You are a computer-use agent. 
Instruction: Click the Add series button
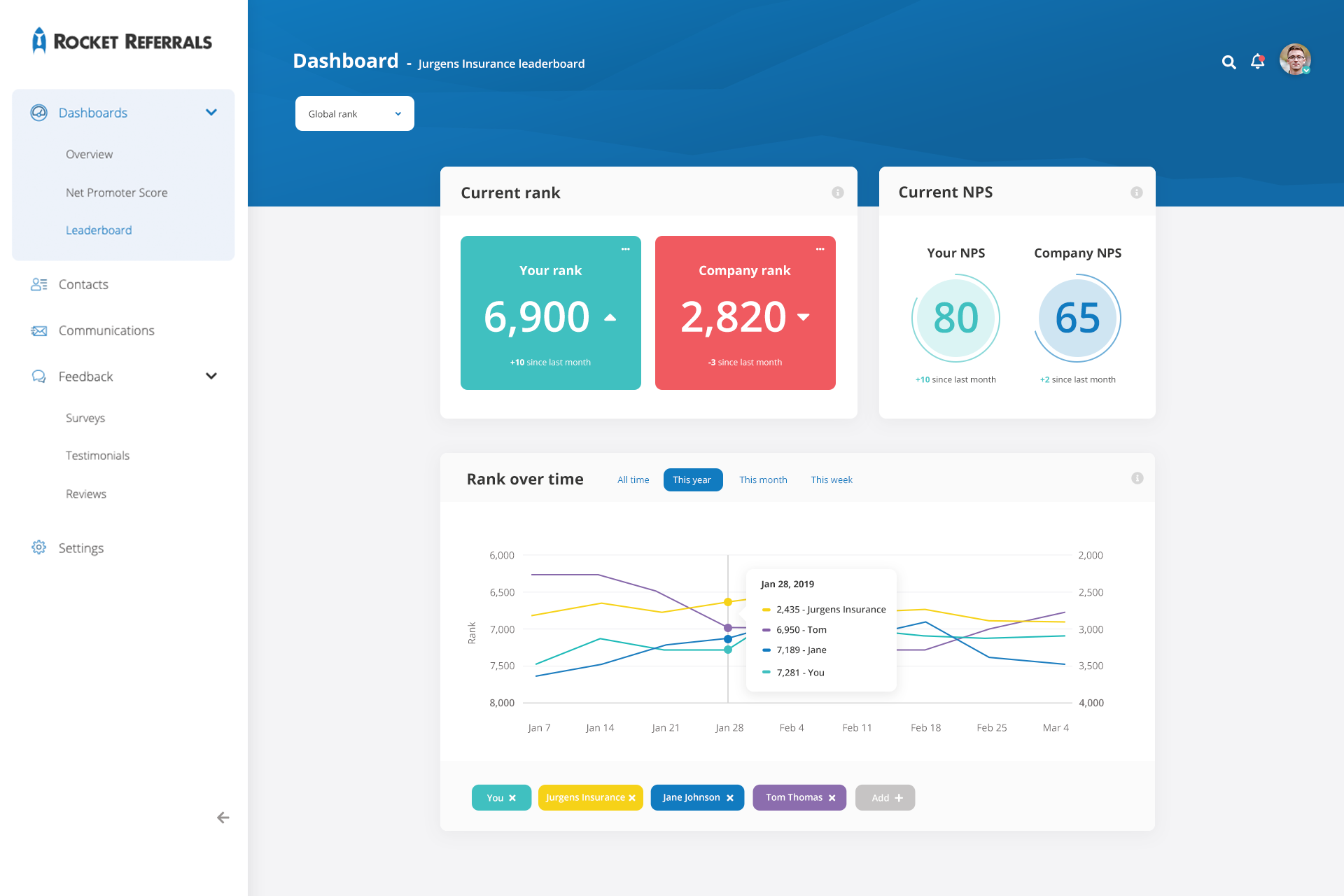pyautogui.click(x=885, y=798)
